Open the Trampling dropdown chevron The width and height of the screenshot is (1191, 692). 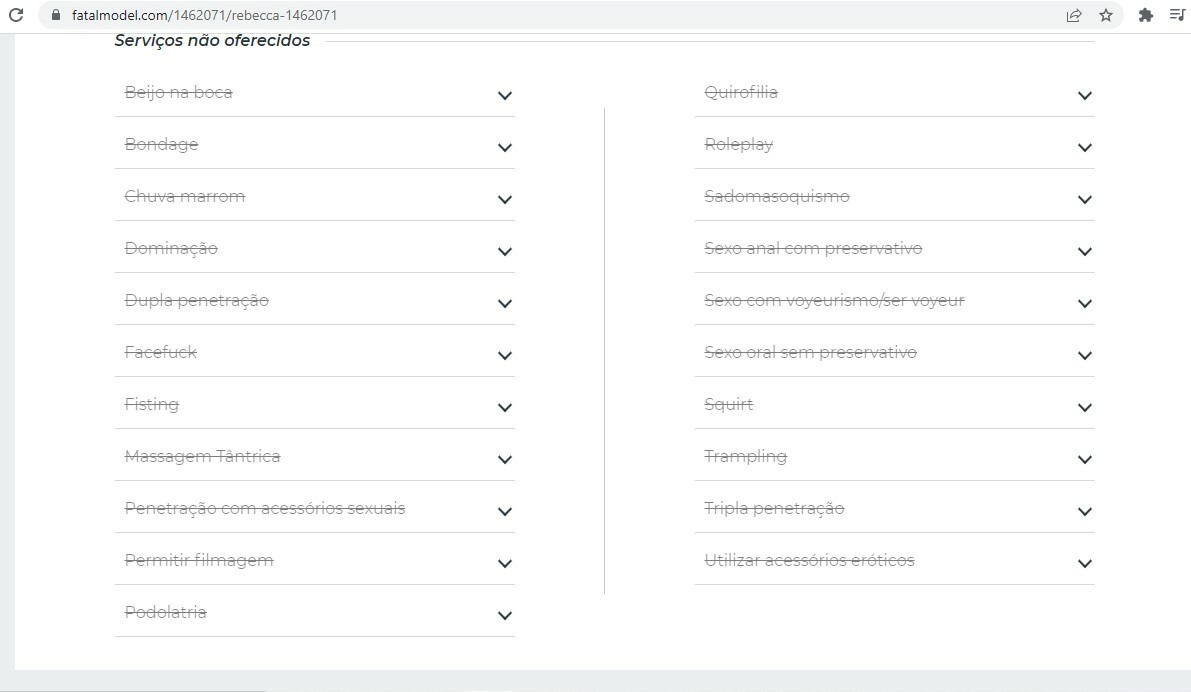point(1085,460)
